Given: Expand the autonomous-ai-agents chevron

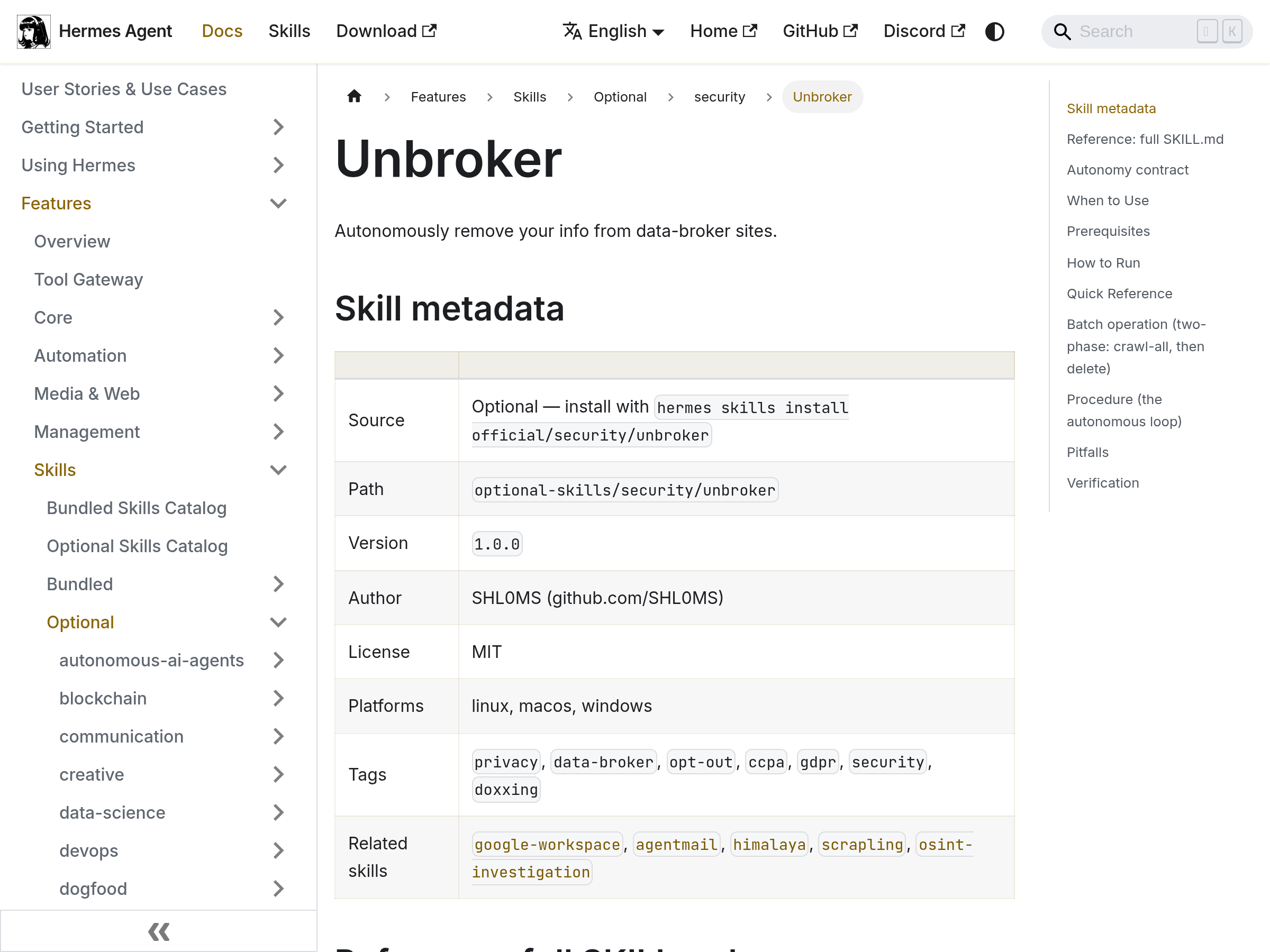Looking at the screenshot, I should tap(278, 660).
